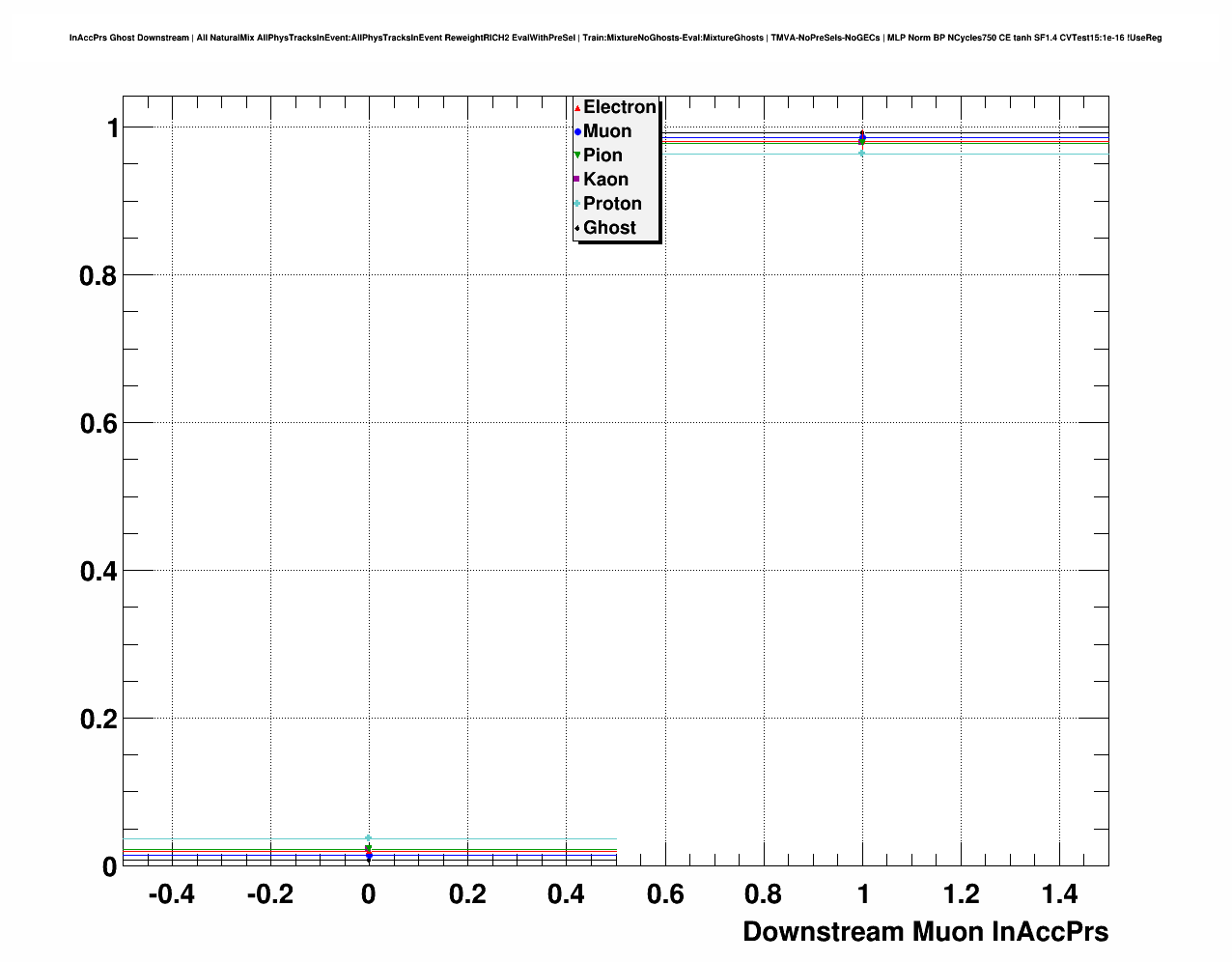
Task: Click the x-axis tick label -0.4
Action: pyautogui.click(x=171, y=895)
